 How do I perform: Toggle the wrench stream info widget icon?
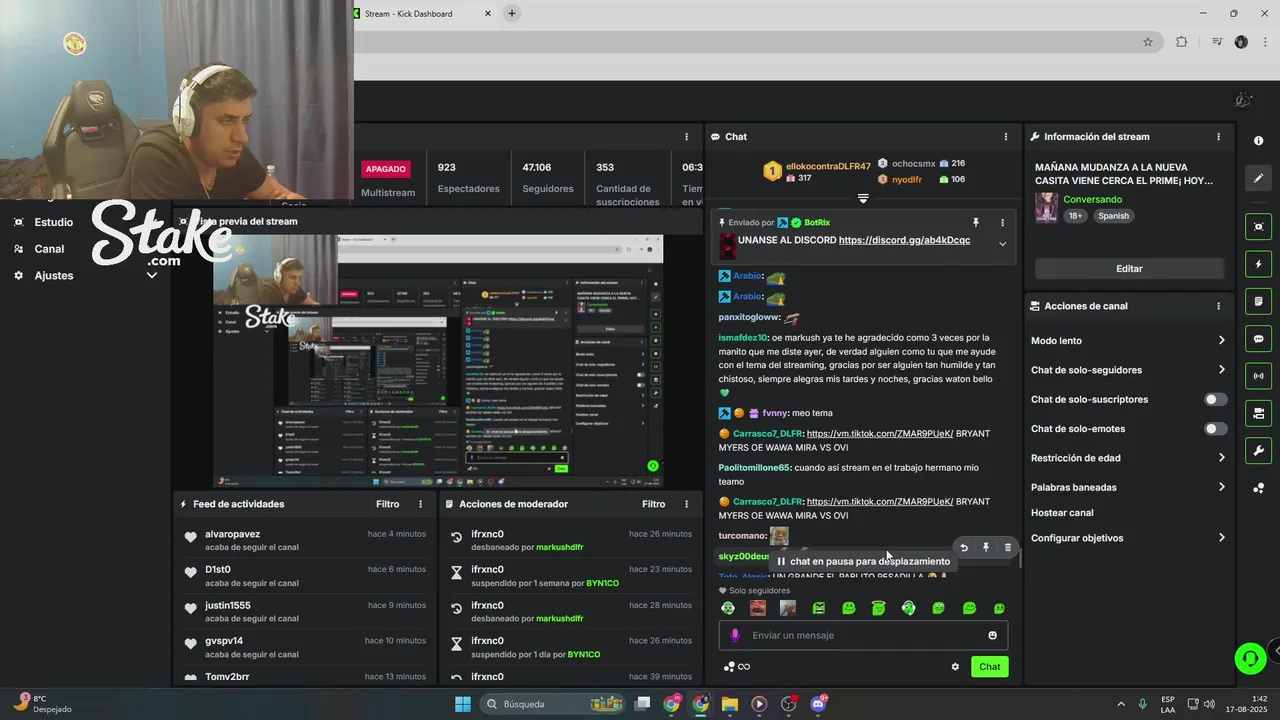coord(1258,450)
